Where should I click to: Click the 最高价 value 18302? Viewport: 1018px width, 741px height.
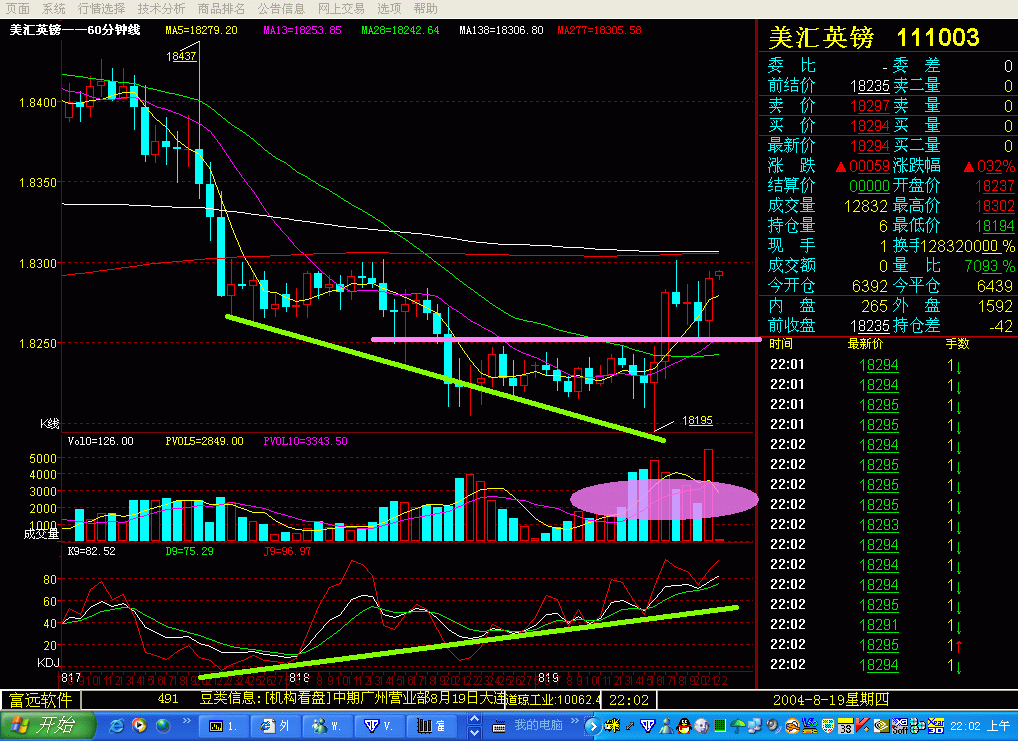coord(994,206)
